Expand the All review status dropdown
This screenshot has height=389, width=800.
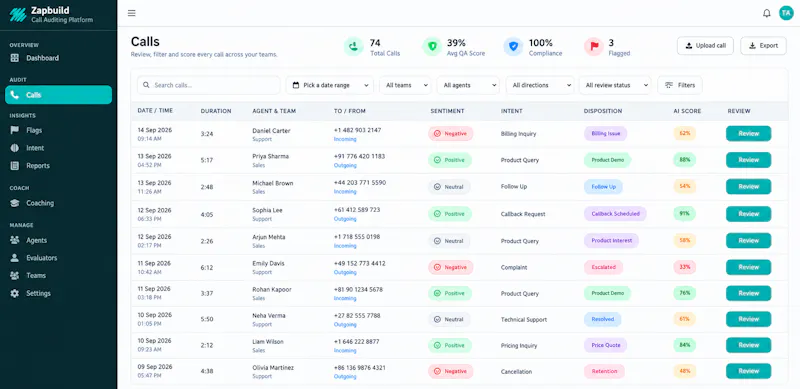click(615, 85)
